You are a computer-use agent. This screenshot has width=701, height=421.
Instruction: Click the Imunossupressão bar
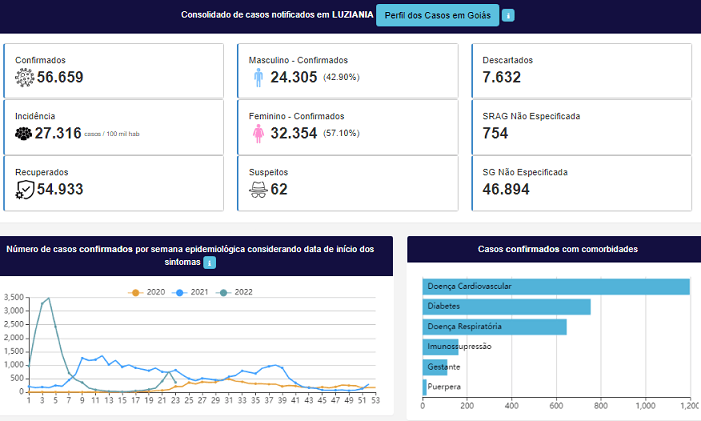(440, 347)
